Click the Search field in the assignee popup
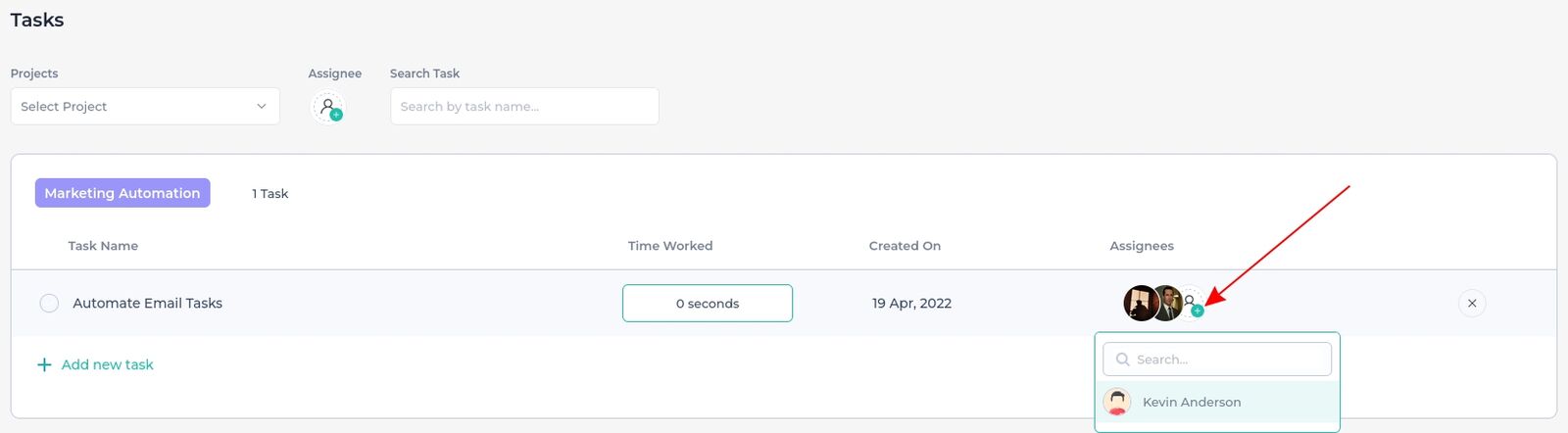Image resolution: width=1568 pixels, height=433 pixels. [x=1217, y=360]
